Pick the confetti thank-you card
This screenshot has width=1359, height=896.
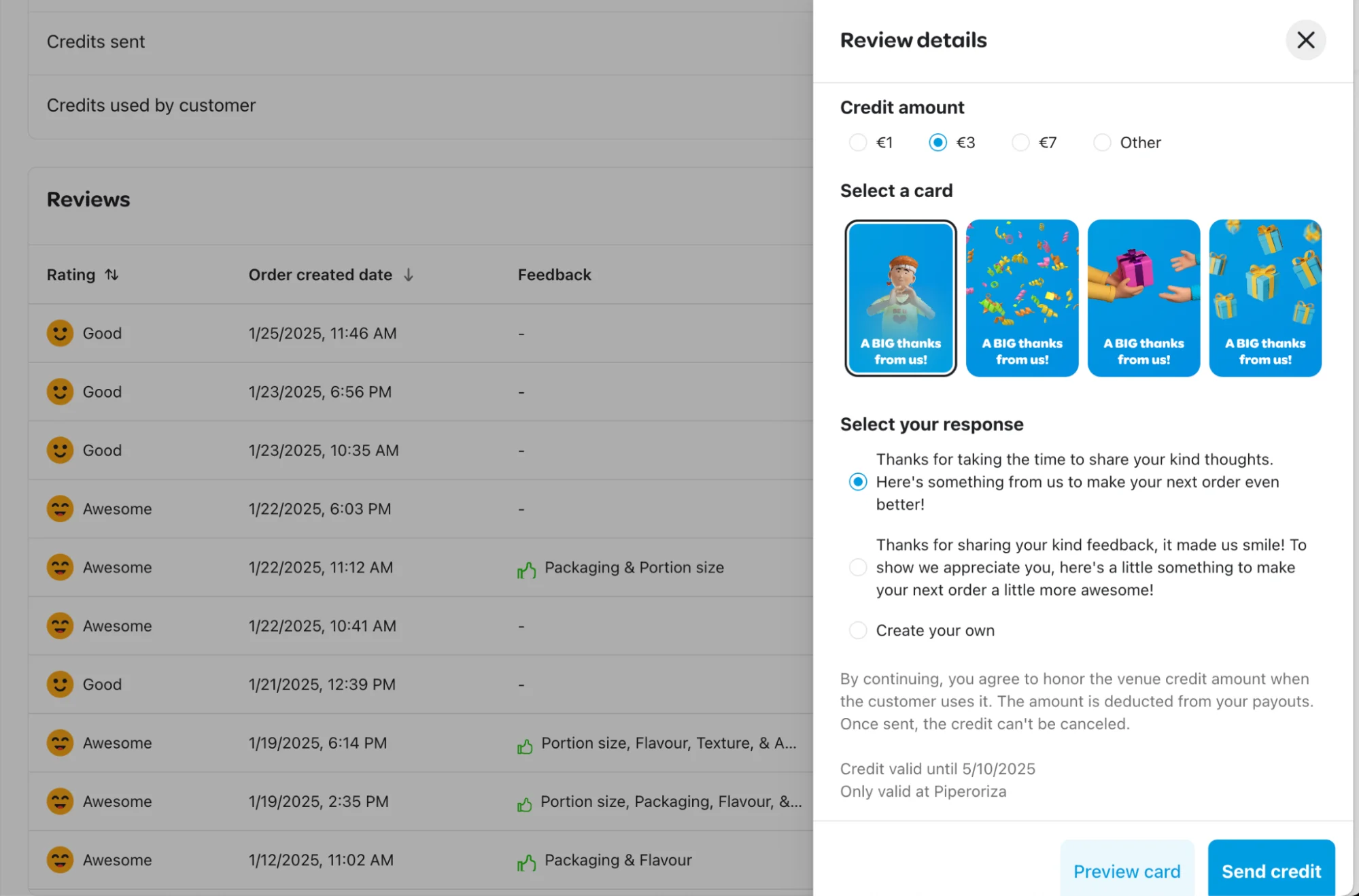pos(1021,297)
